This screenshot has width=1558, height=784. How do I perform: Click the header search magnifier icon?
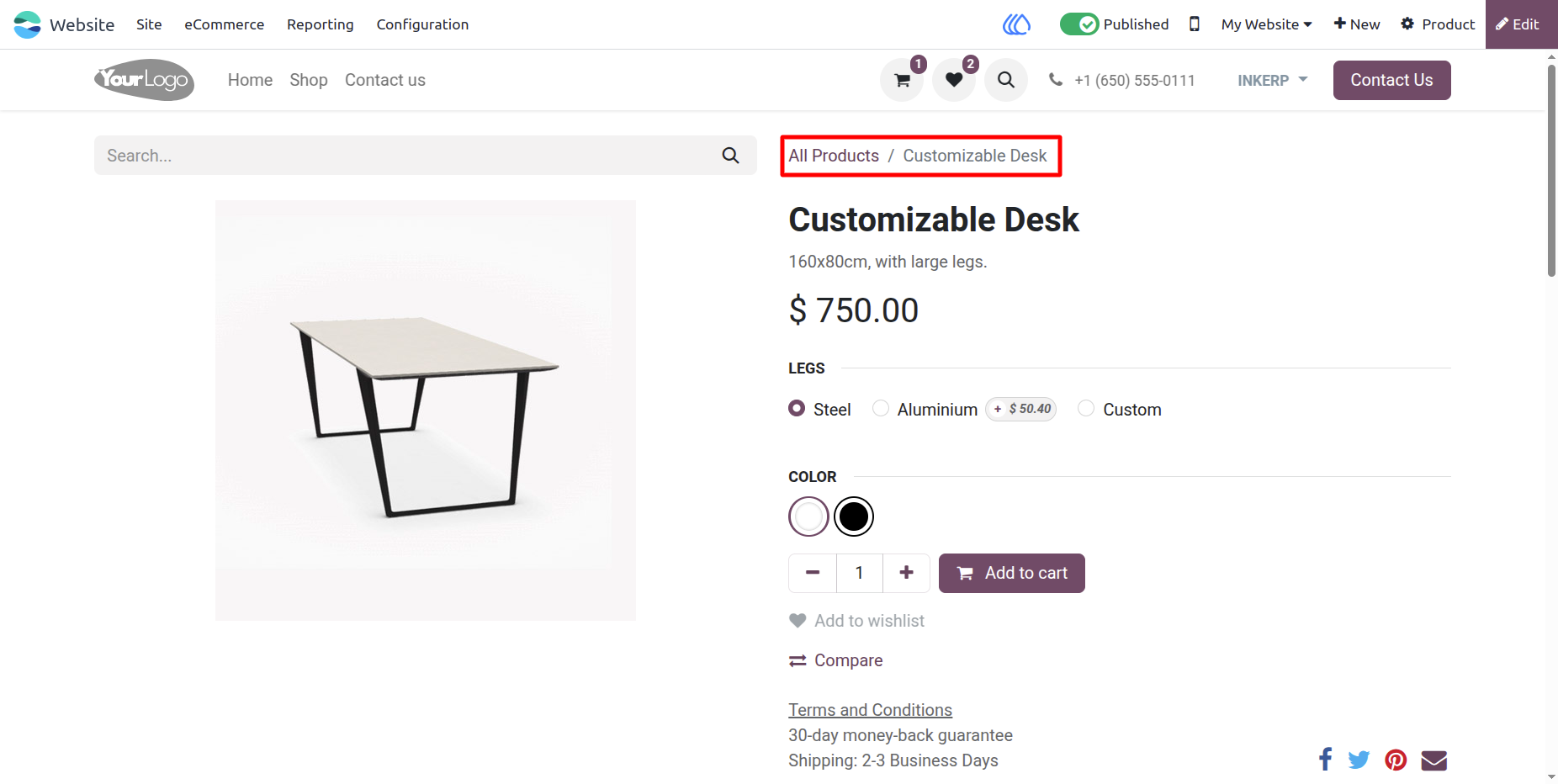tap(1006, 80)
